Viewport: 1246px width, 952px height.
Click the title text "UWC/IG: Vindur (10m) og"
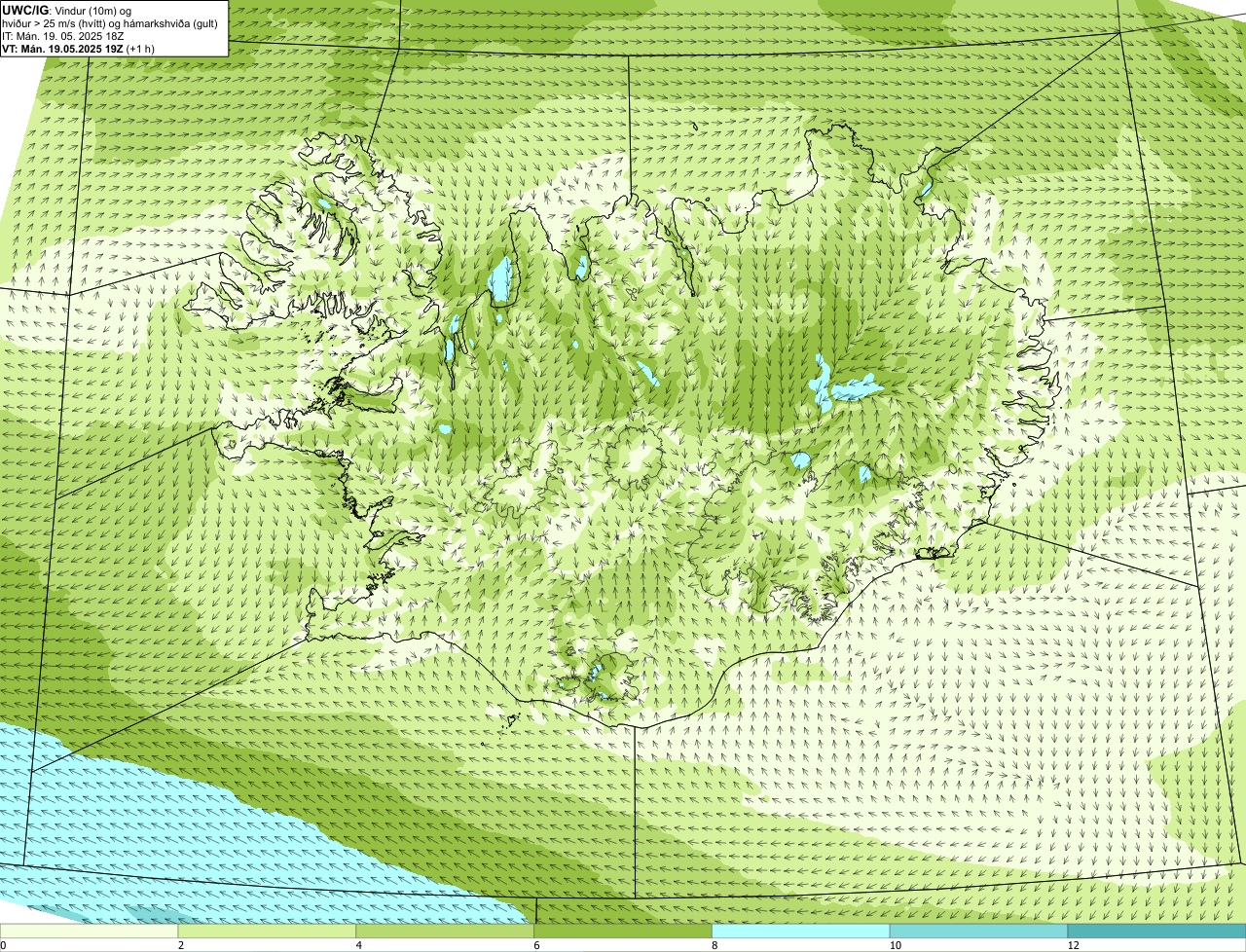pyautogui.click(x=66, y=11)
